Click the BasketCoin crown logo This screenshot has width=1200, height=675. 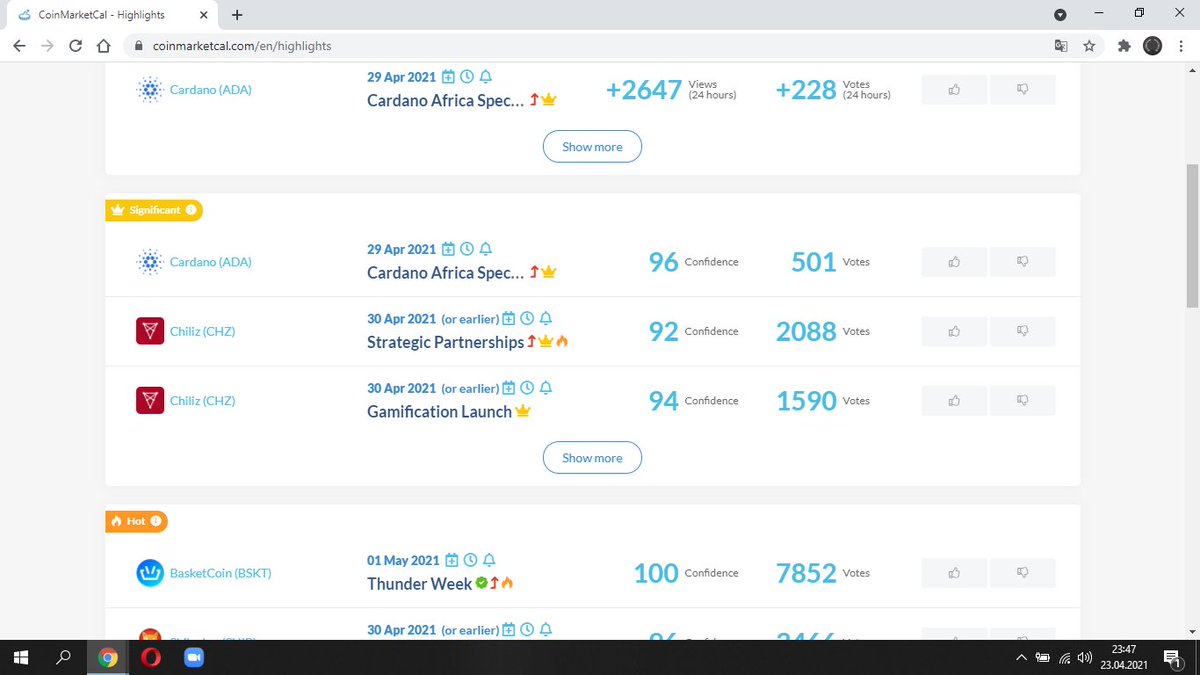coord(150,573)
